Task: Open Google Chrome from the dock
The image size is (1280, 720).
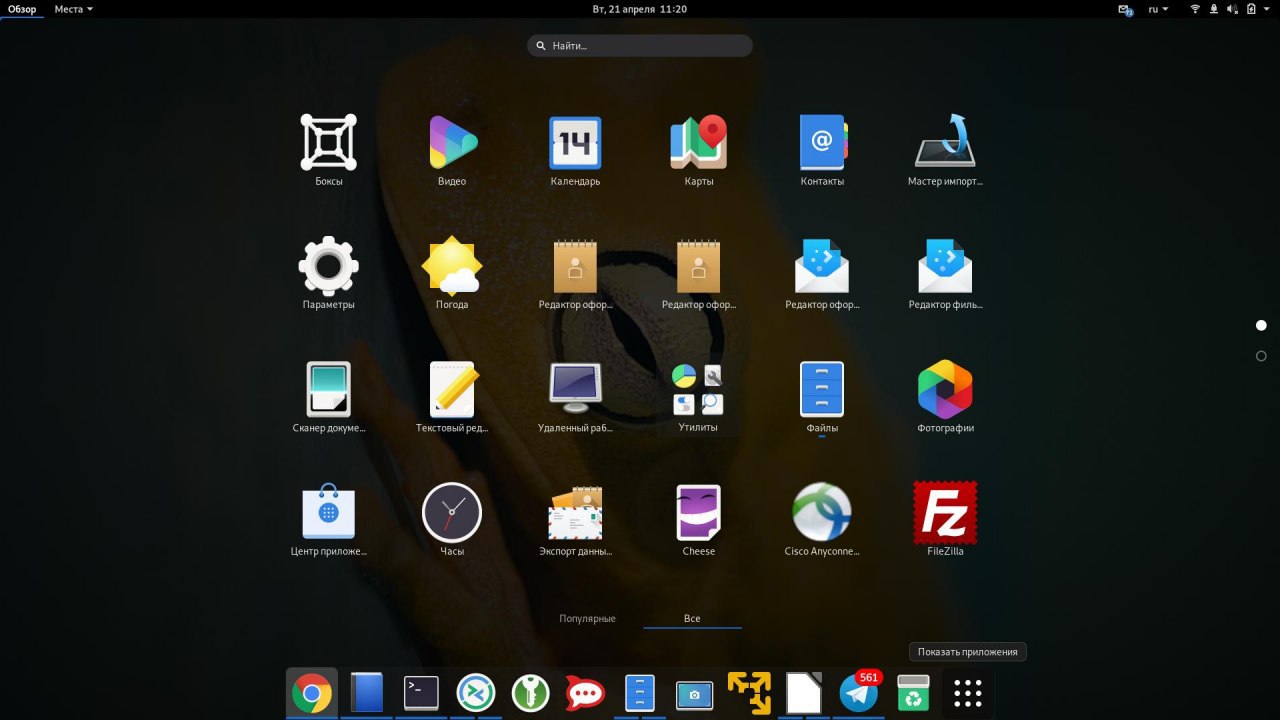Action: [x=312, y=693]
